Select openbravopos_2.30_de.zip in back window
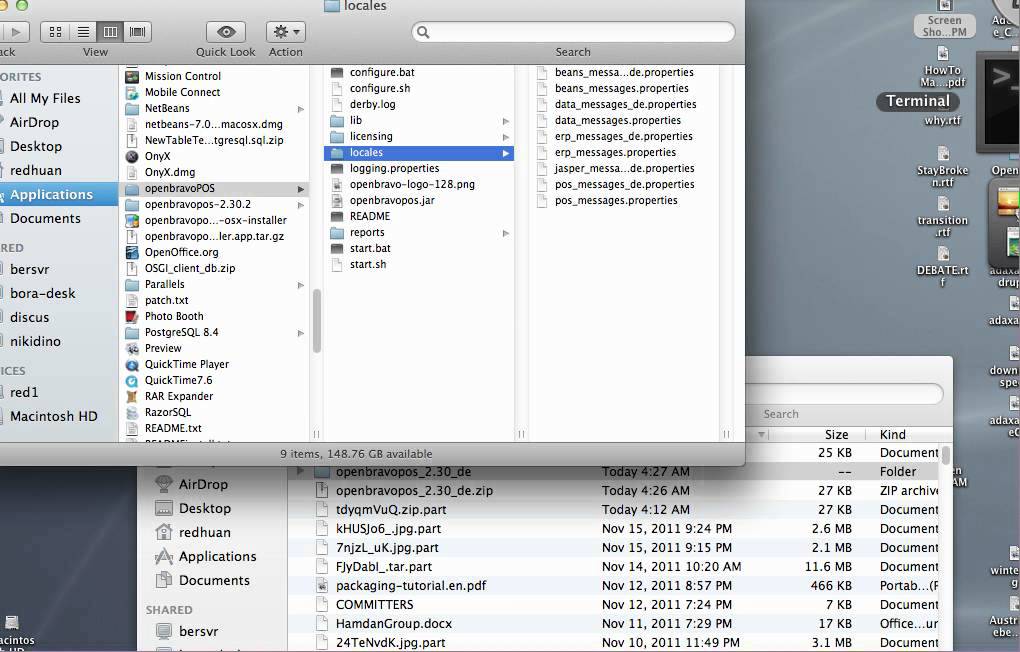This screenshot has width=1020, height=652. pyautogui.click(x=414, y=491)
